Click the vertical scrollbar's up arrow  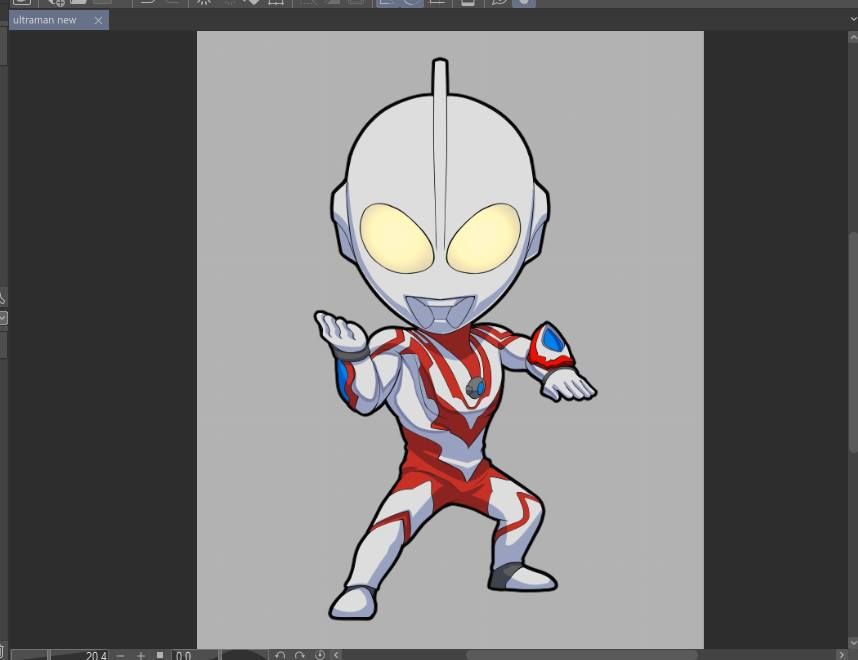tap(853, 38)
